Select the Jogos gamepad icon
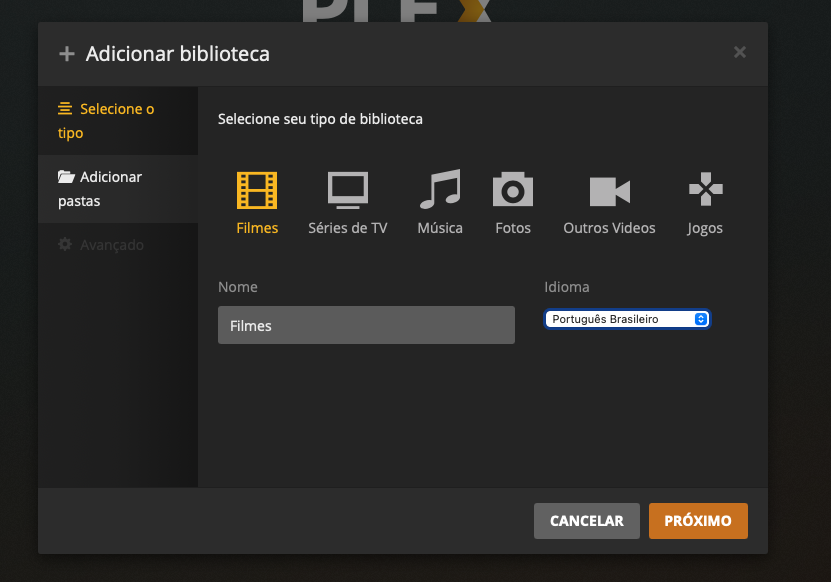 (x=705, y=189)
